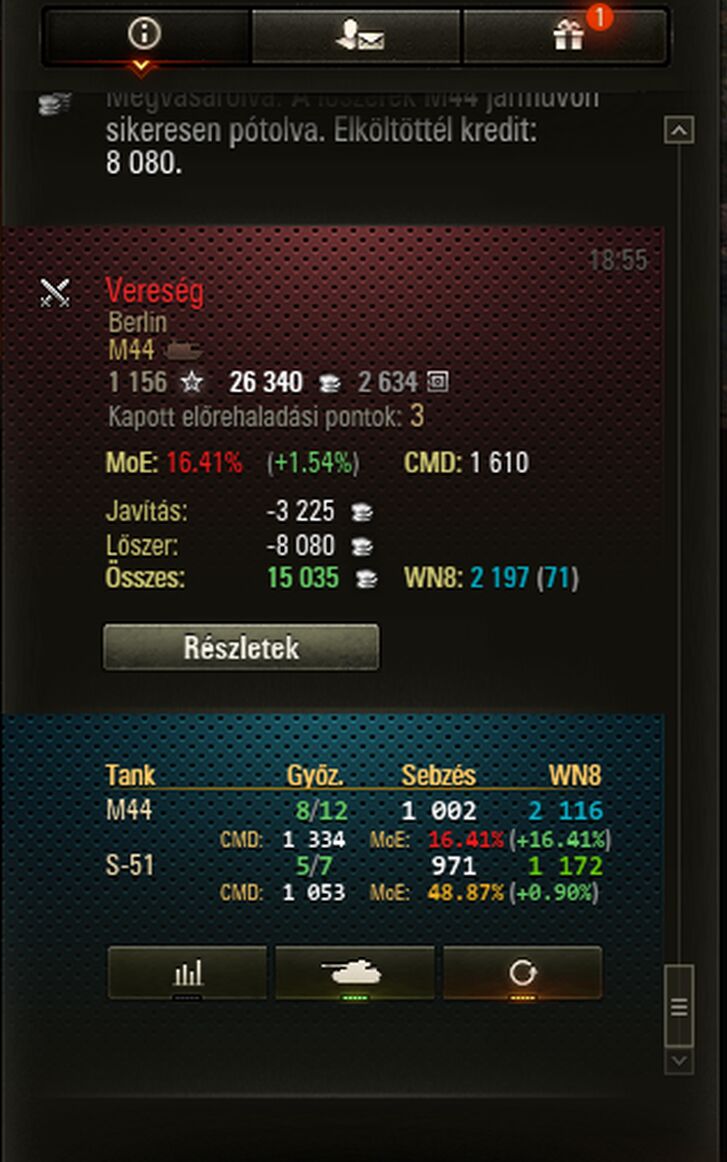Open the gifts tab with badge
727x1162 pixels.
coord(566,35)
